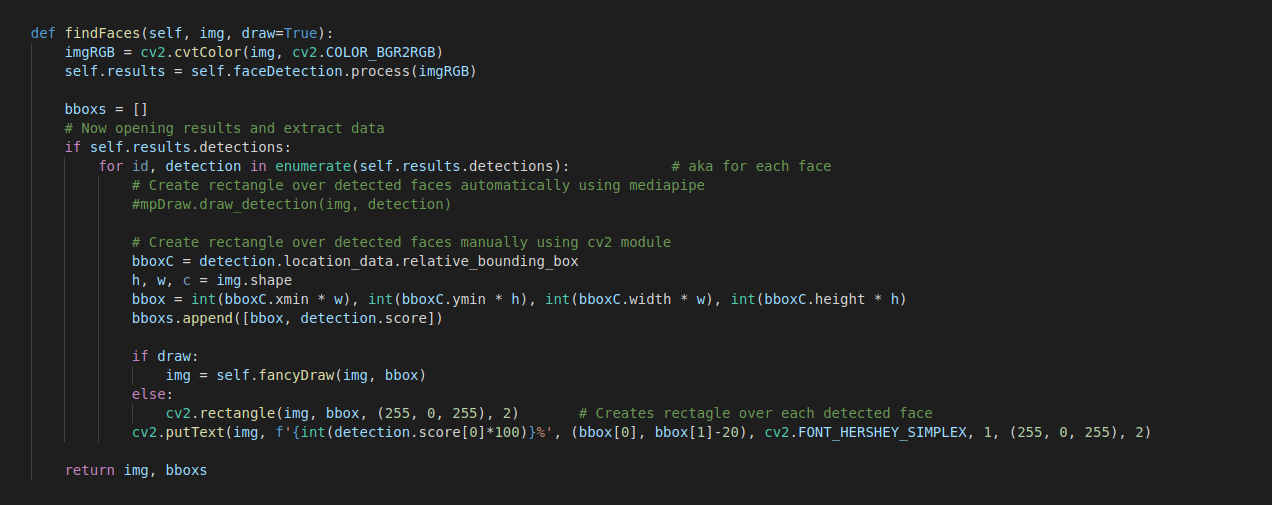Click the findFaces function name
1272x505 pixels.
(102, 32)
